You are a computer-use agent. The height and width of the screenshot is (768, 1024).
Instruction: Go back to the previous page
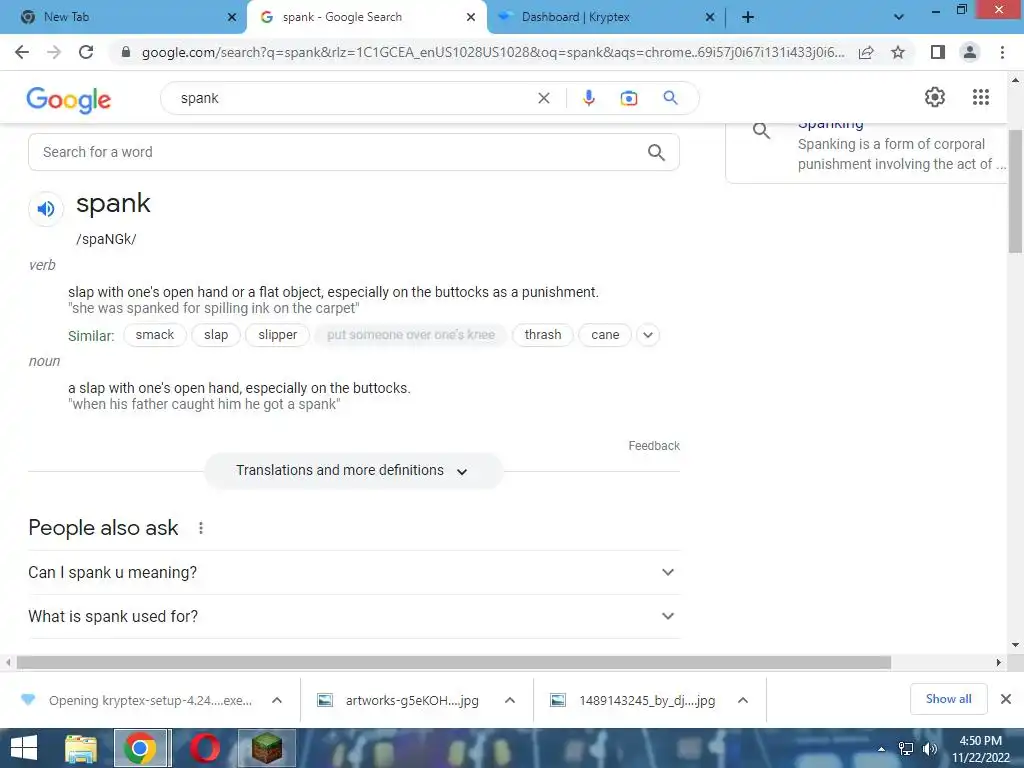[22, 52]
